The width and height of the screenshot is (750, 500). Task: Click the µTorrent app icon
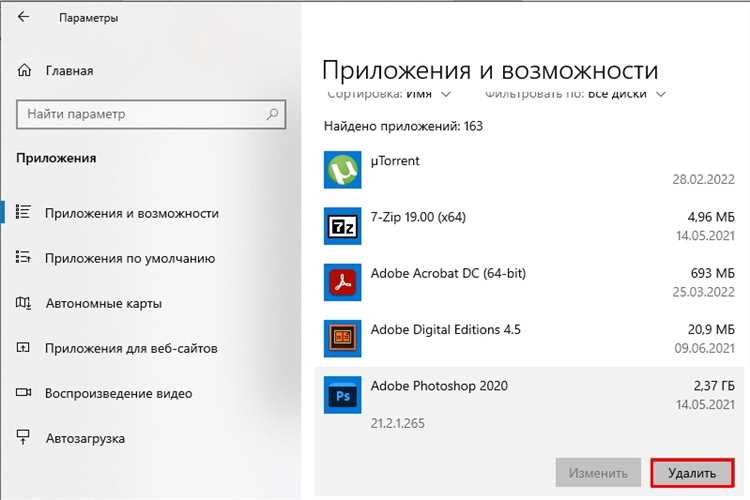point(342,170)
